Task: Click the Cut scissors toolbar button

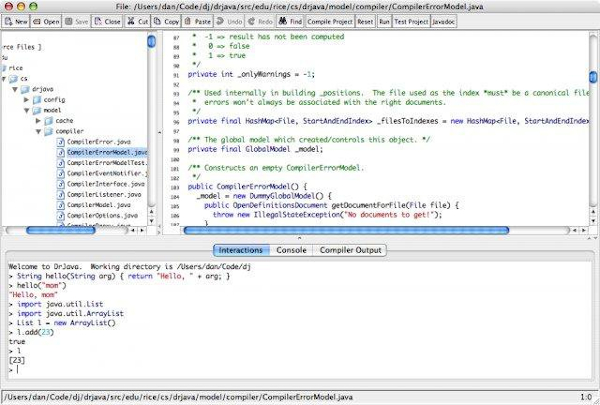Action: coord(137,21)
